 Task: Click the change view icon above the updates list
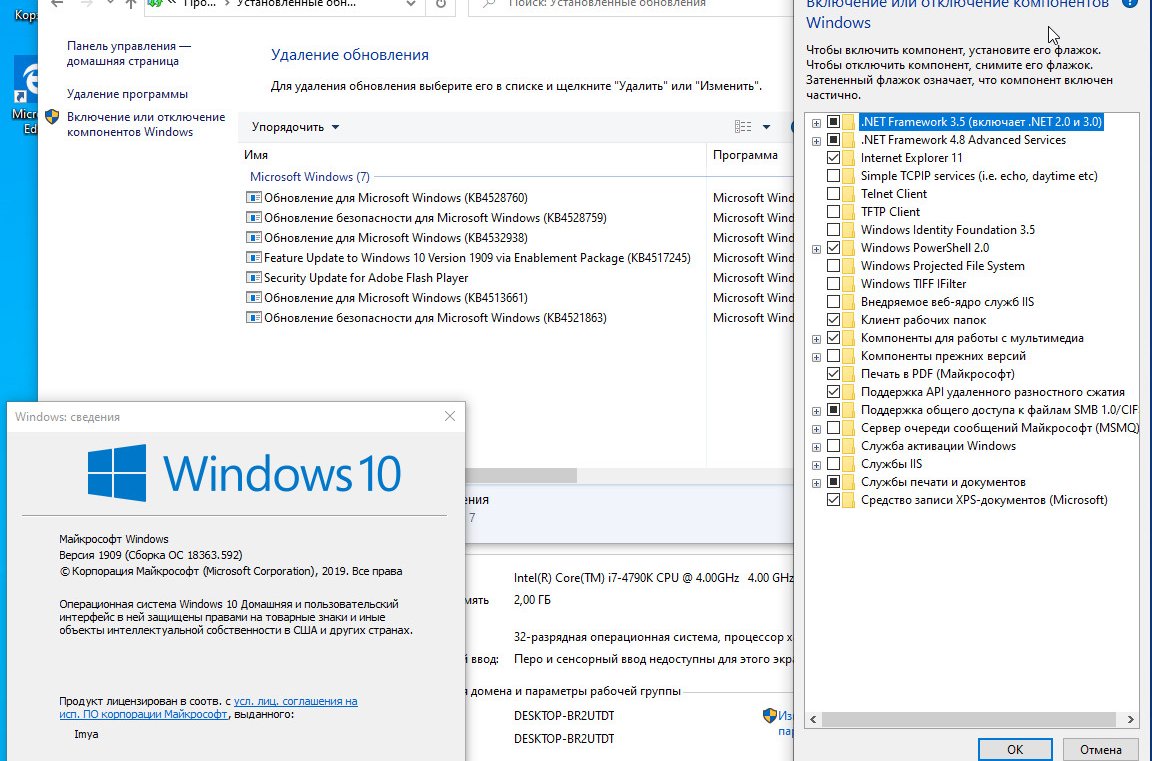[743, 127]
